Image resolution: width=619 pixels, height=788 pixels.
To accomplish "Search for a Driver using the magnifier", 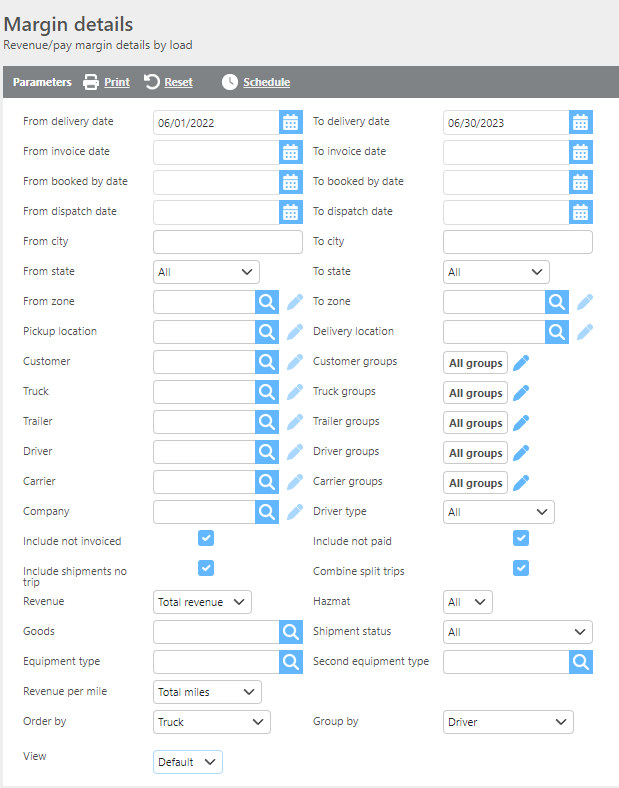I will click(267, 452).
